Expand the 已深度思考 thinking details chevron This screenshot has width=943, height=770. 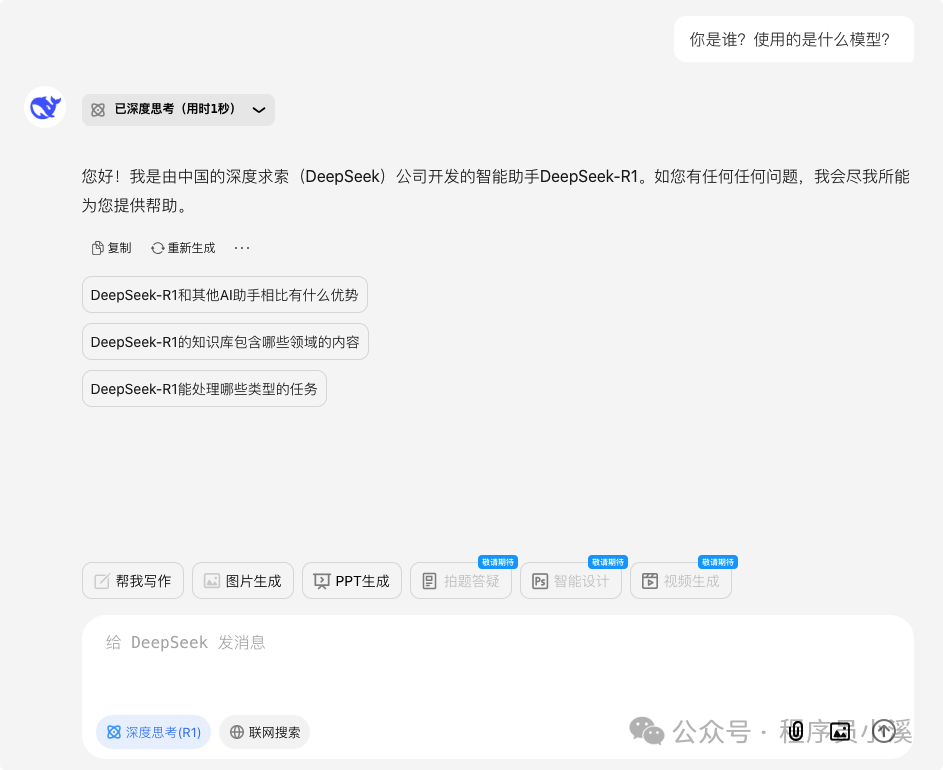coord(259,109)
